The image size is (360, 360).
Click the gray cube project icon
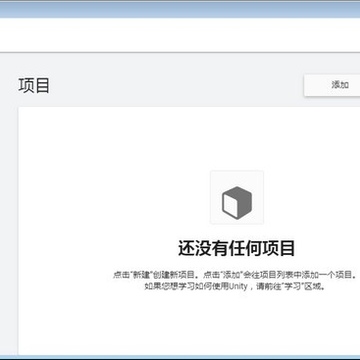tap(237, 202)
